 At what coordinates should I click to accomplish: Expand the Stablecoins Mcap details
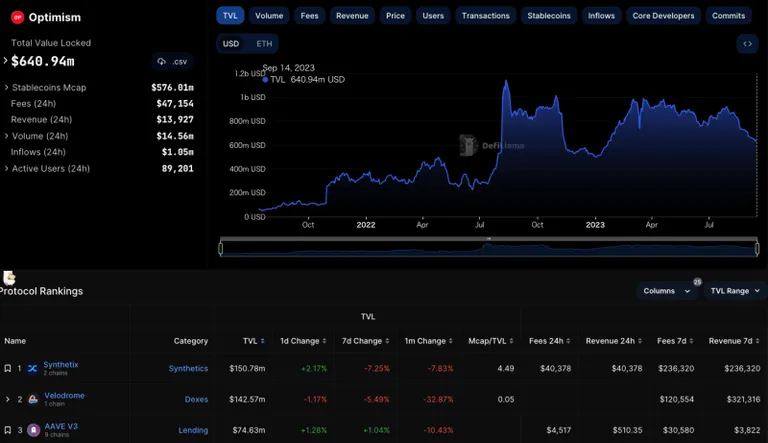6,87
